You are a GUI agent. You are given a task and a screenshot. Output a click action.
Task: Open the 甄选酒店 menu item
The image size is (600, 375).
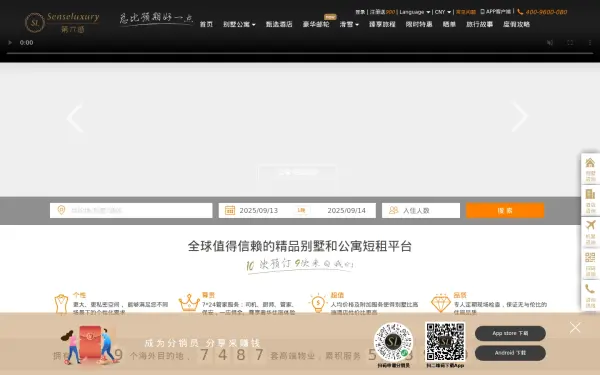pyautogui.click(x=279, y=24)
